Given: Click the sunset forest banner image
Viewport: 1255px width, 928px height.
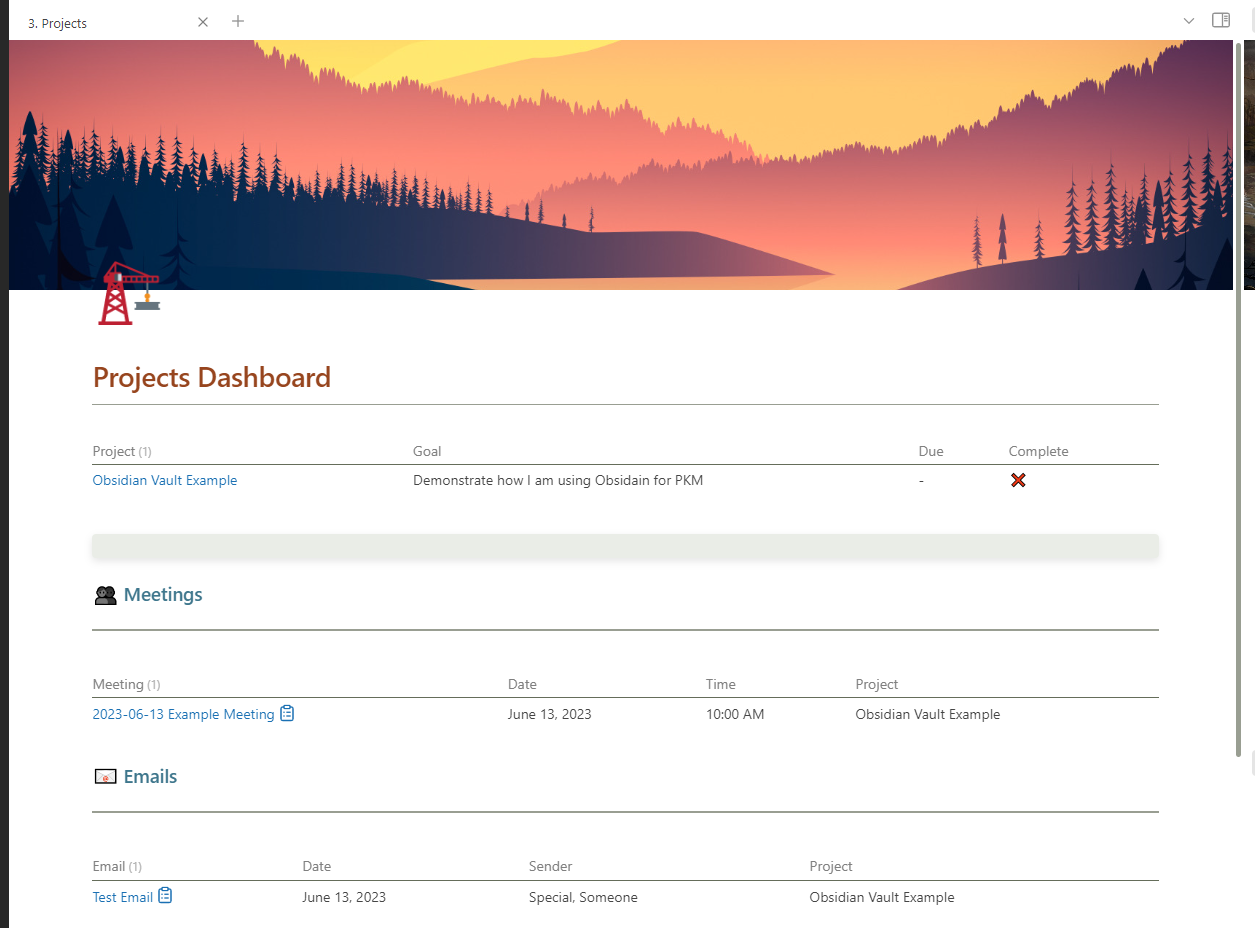Looking at the screenshot, I should (x=621, y=165).
